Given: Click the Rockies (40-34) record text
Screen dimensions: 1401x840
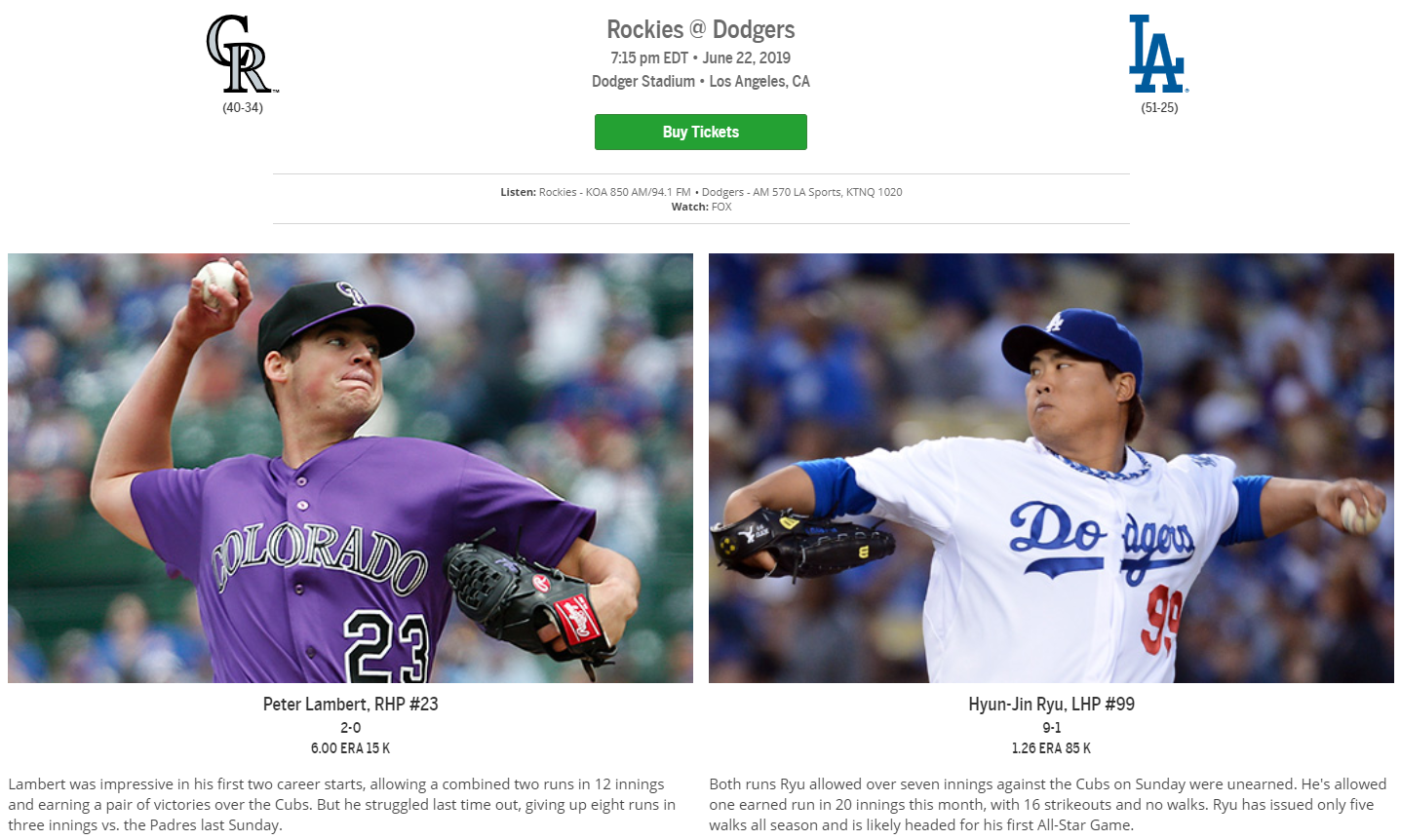Looking at the screenshot, I should point(243,107).
